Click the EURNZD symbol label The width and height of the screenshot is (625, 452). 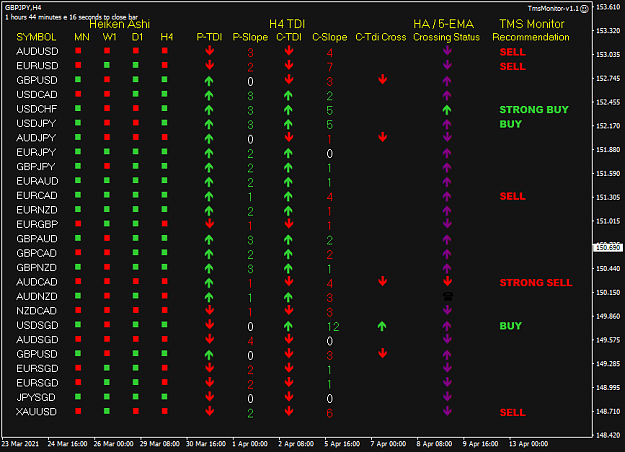(x=37, y=210)
